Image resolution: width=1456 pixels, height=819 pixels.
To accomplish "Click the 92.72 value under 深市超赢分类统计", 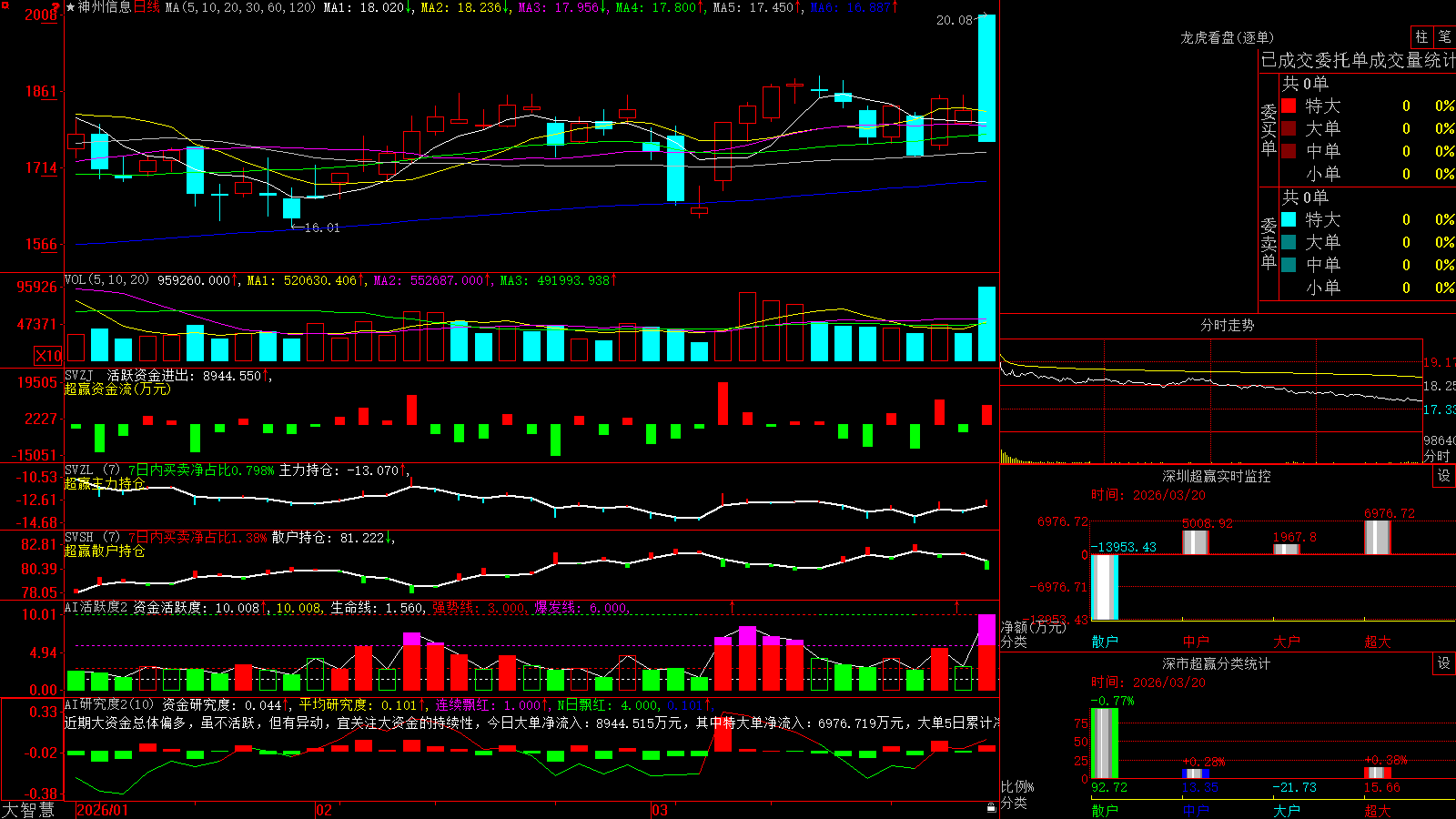I will (x=1109, y=787).
